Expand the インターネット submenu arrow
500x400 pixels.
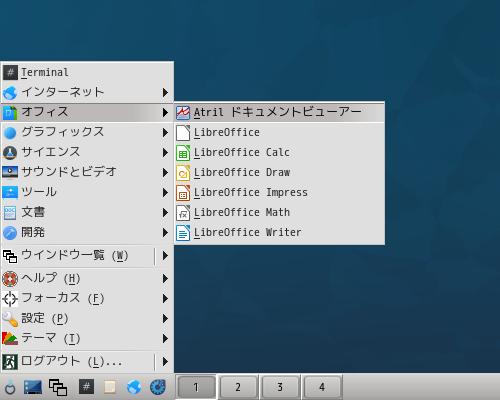(165, 92)
